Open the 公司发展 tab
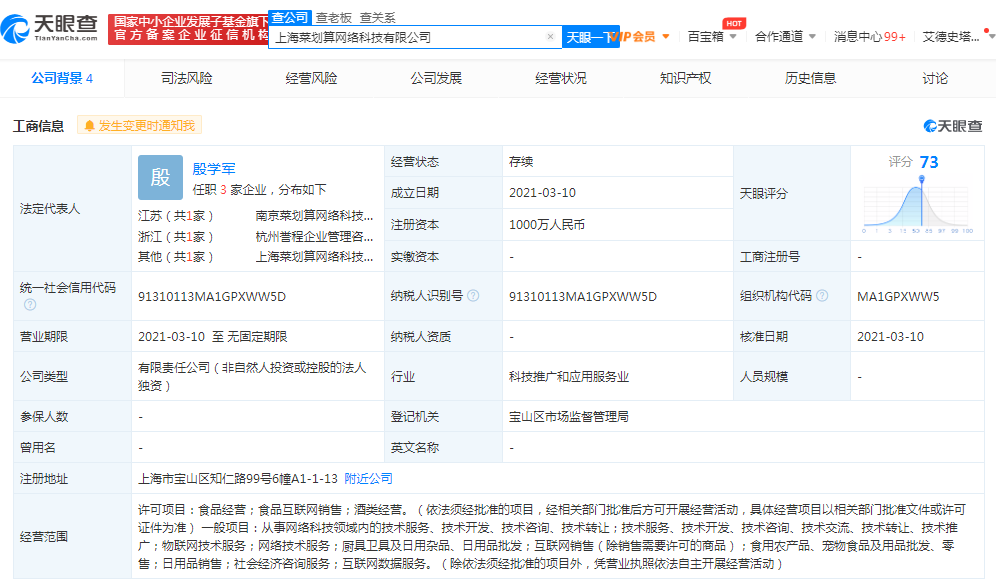This screenshot has height=582, width=996. click(x=436, y=78)
